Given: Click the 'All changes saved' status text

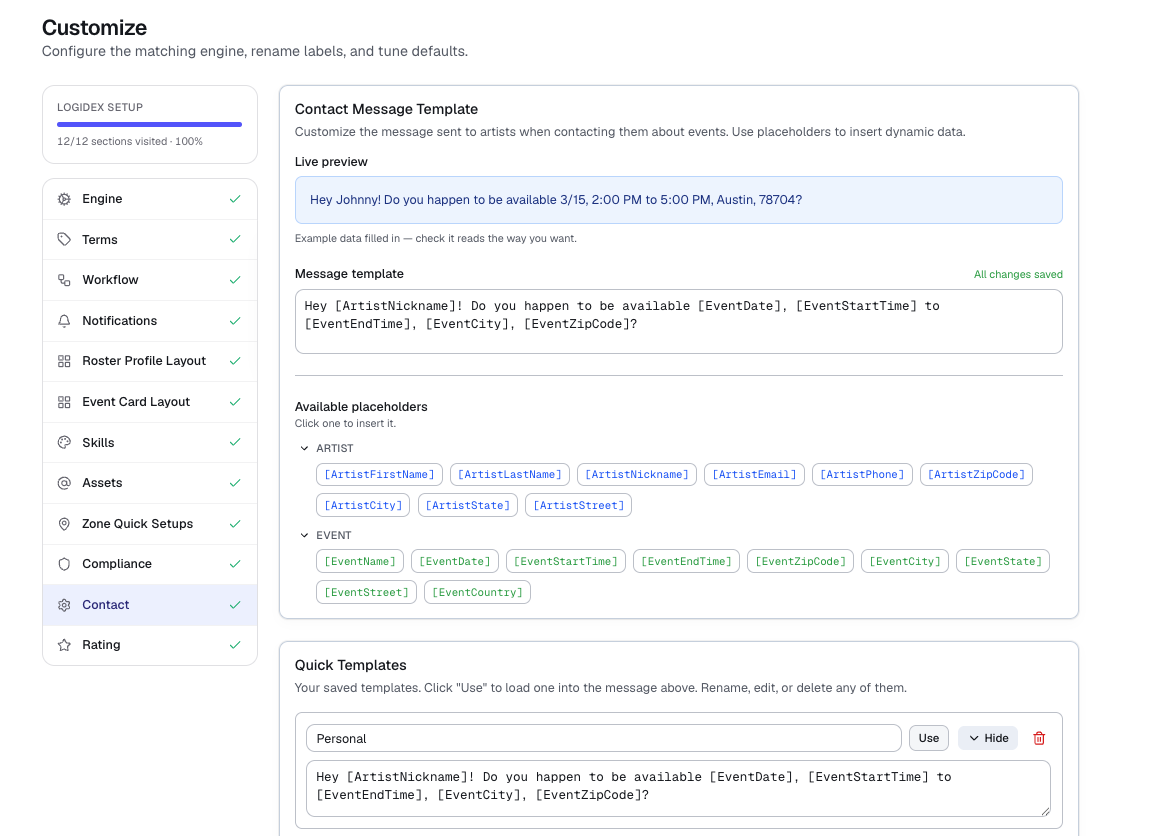Looking at the screenshot, I should click(1018, 274).
